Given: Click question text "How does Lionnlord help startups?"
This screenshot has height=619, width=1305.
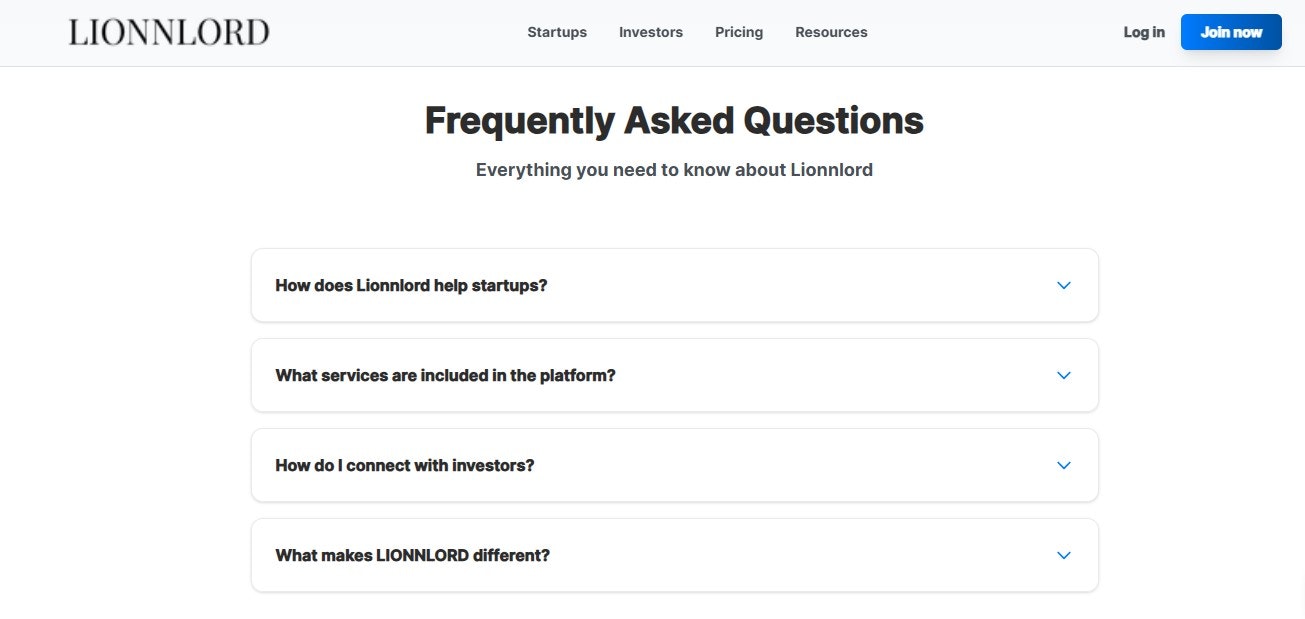Looking at the screenshot, I should 411,285.
